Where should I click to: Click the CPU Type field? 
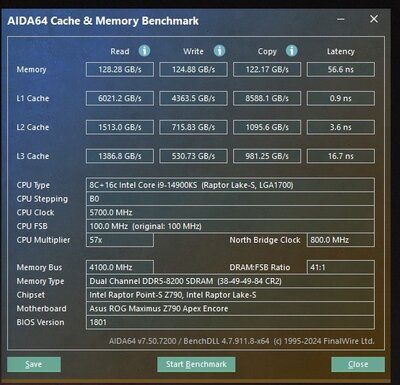click(230, 185)
